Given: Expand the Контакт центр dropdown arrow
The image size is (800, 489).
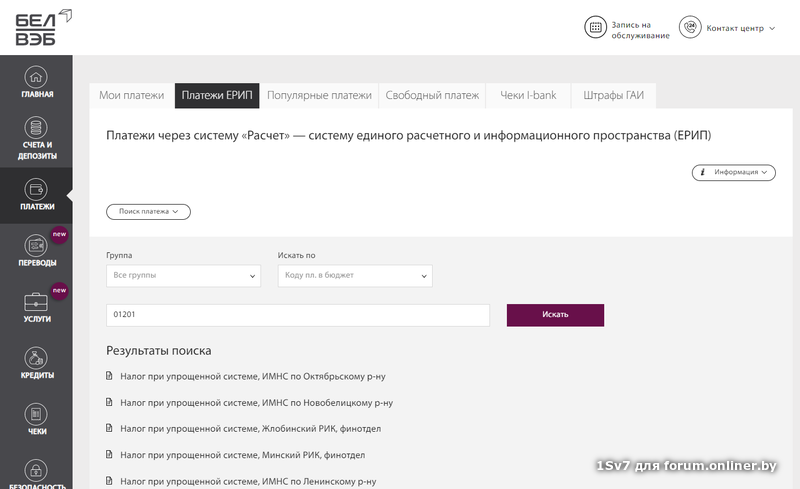Looking at the screenshot, I should pos(772,29).
